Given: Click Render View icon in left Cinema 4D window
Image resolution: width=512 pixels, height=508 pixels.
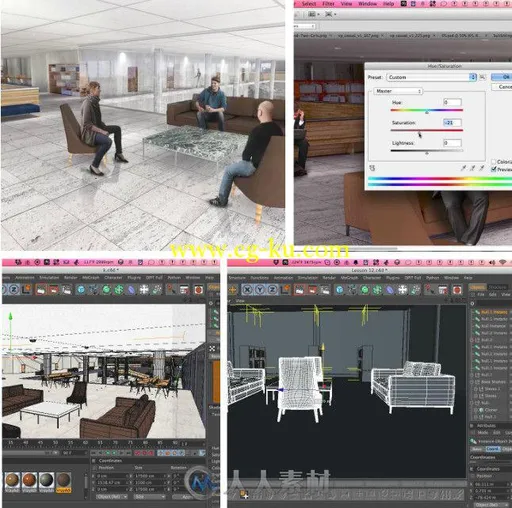Looking at the screenshot, I should (41, 290).
